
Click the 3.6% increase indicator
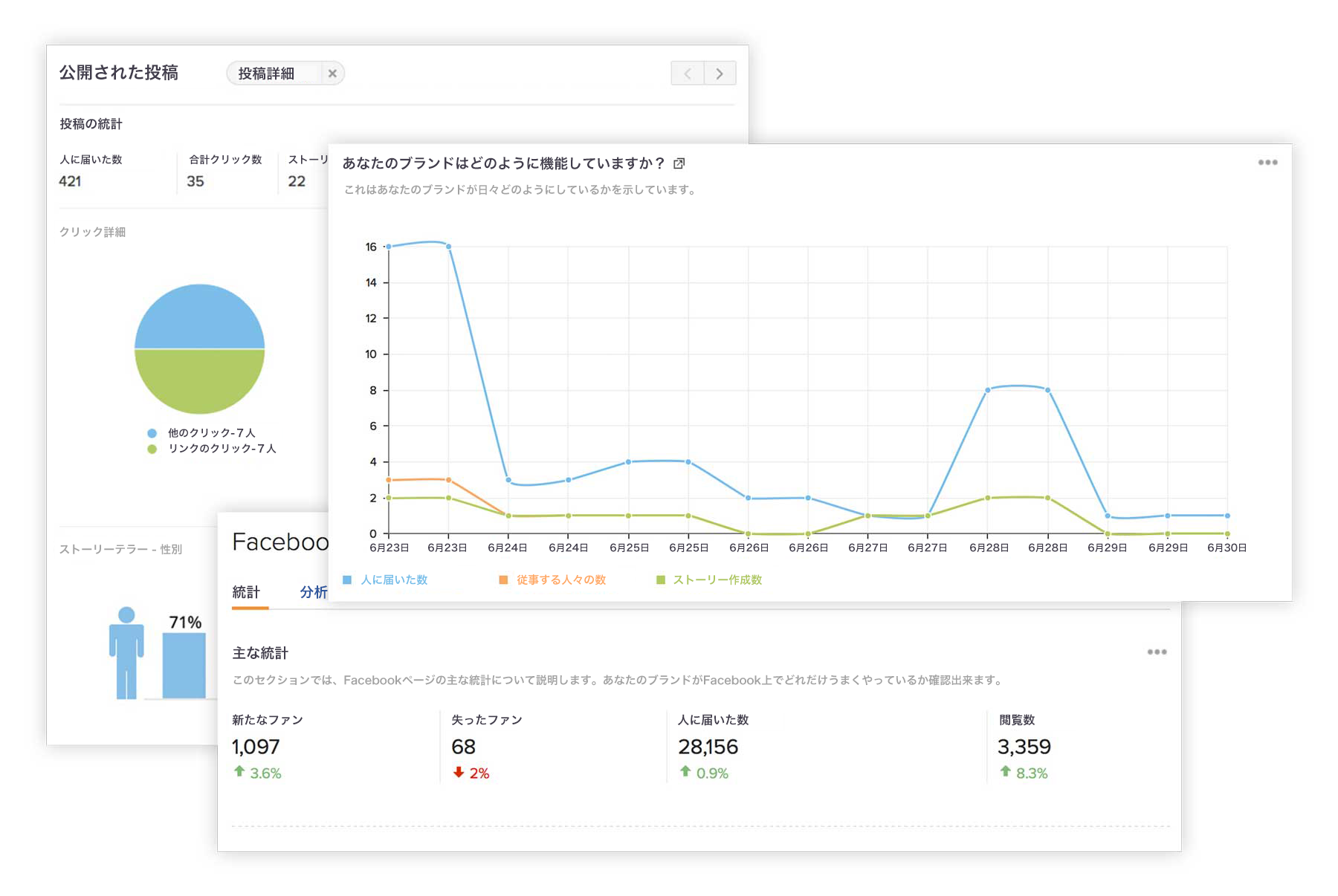click(257, 773)
